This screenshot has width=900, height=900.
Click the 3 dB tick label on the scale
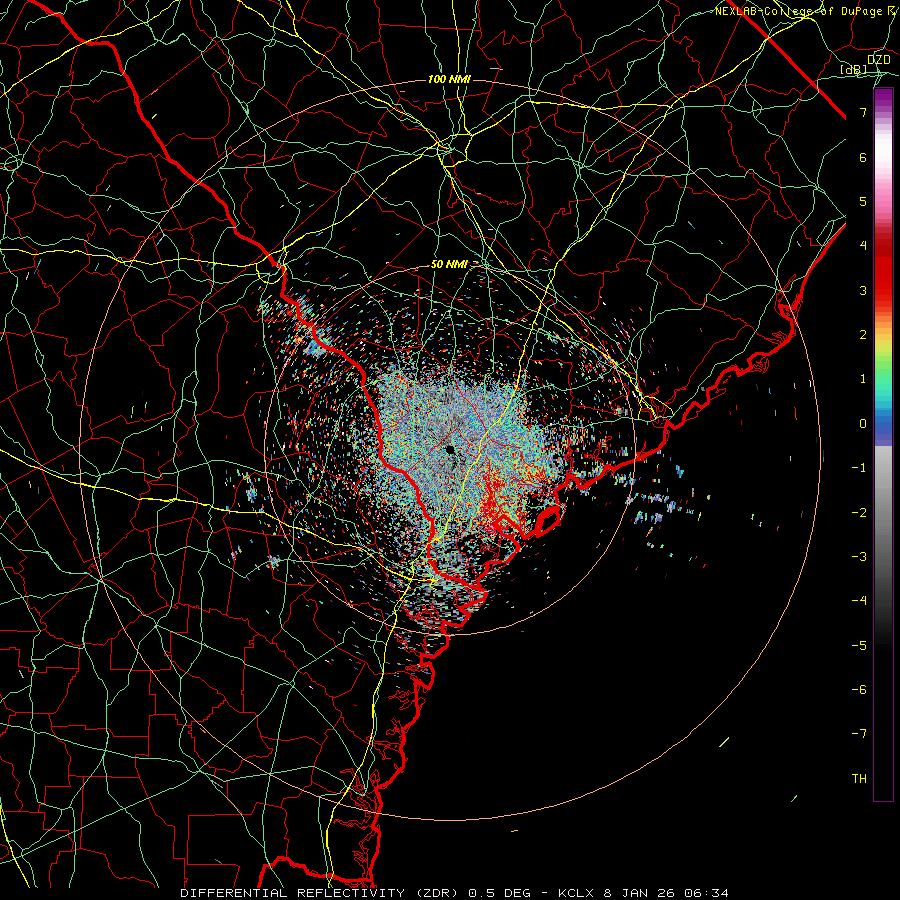tap(863, 290)
